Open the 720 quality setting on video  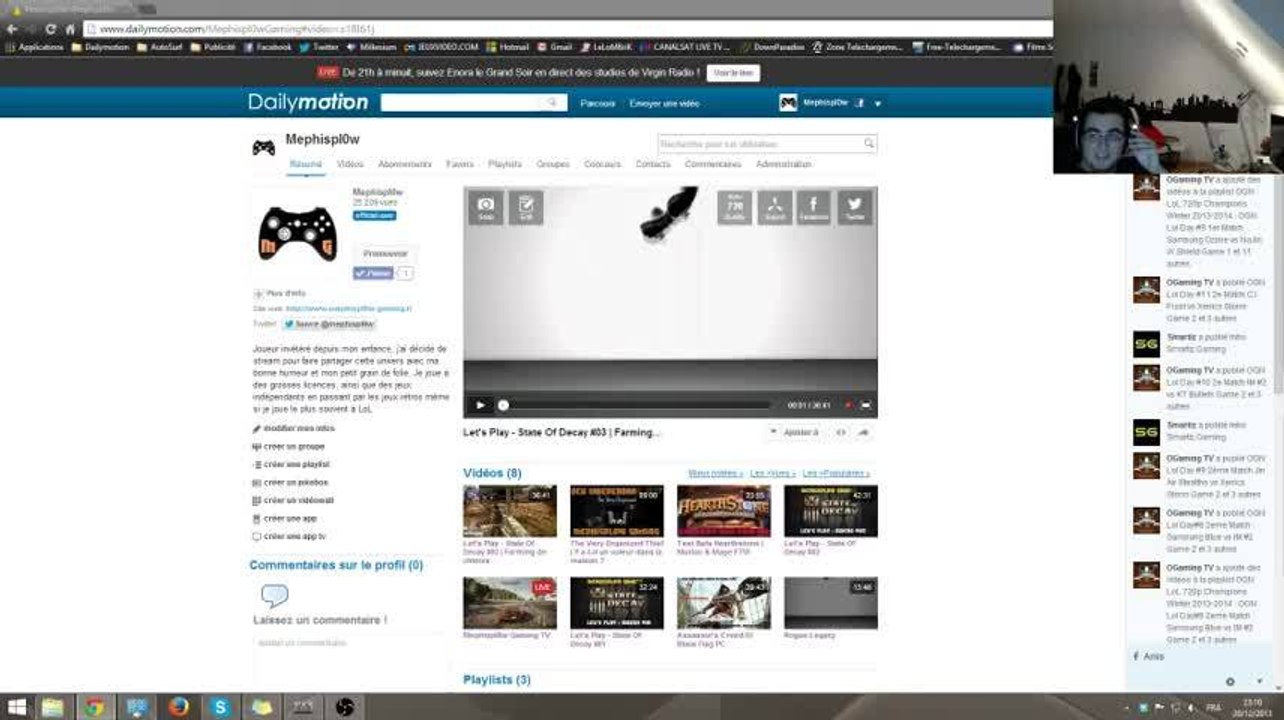pos(735,207)
